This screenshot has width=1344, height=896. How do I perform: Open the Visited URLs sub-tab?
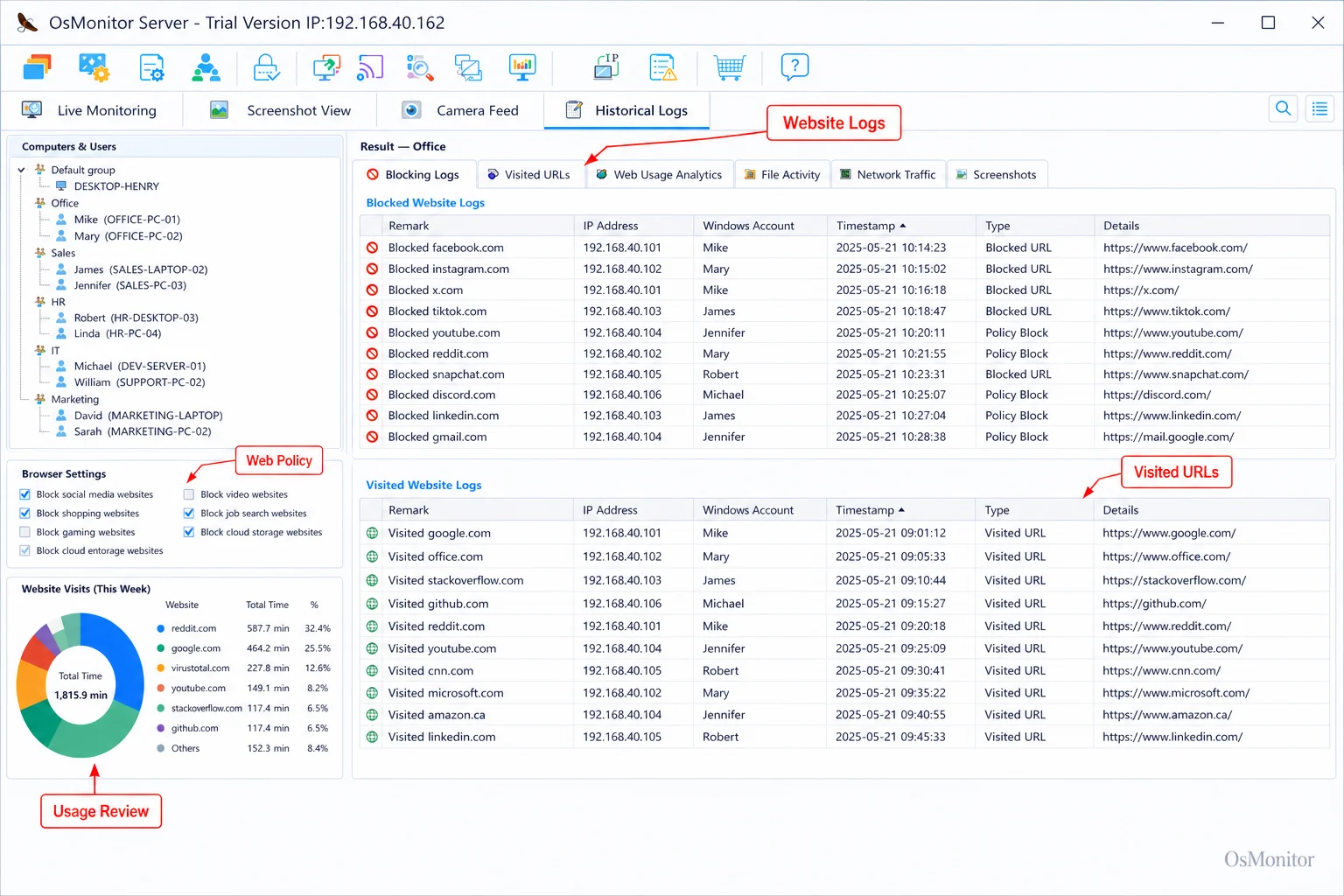[x=530, y=175]
